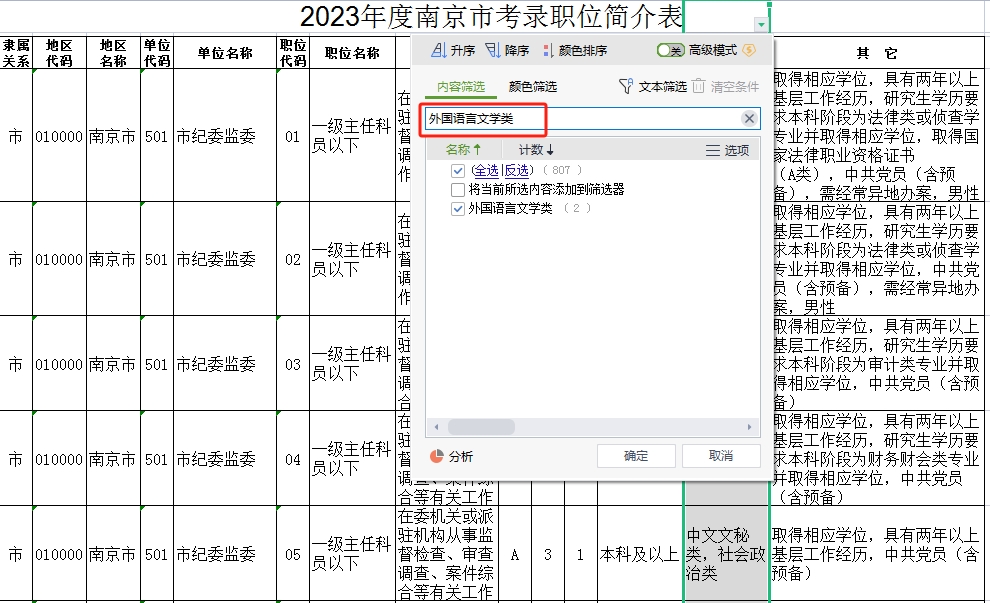Open 文本筛选 text filter
The width and height of the screenshot is (990, 603).
tap(653, 87)
